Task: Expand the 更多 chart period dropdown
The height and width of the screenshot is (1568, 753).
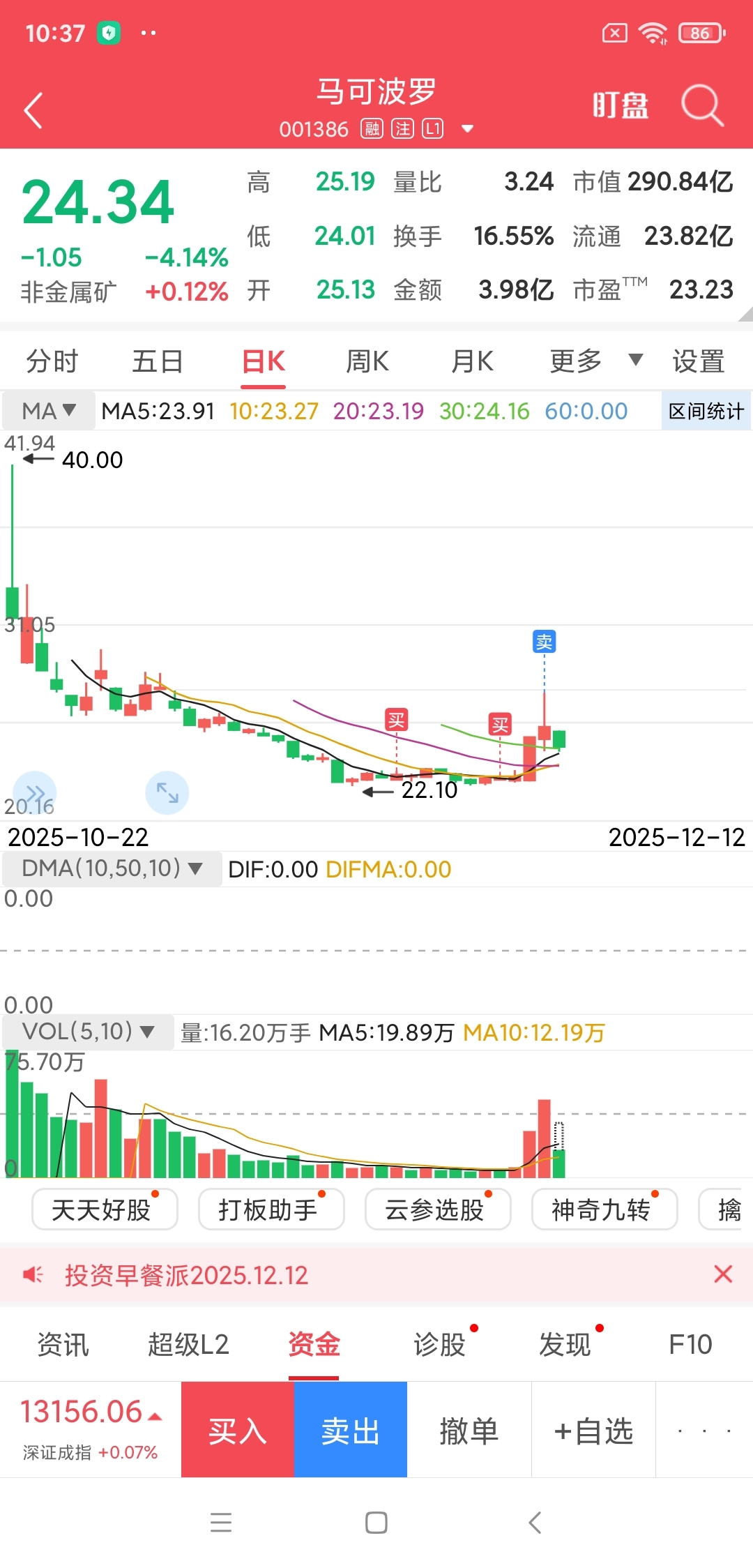Action: coord(595,361)
